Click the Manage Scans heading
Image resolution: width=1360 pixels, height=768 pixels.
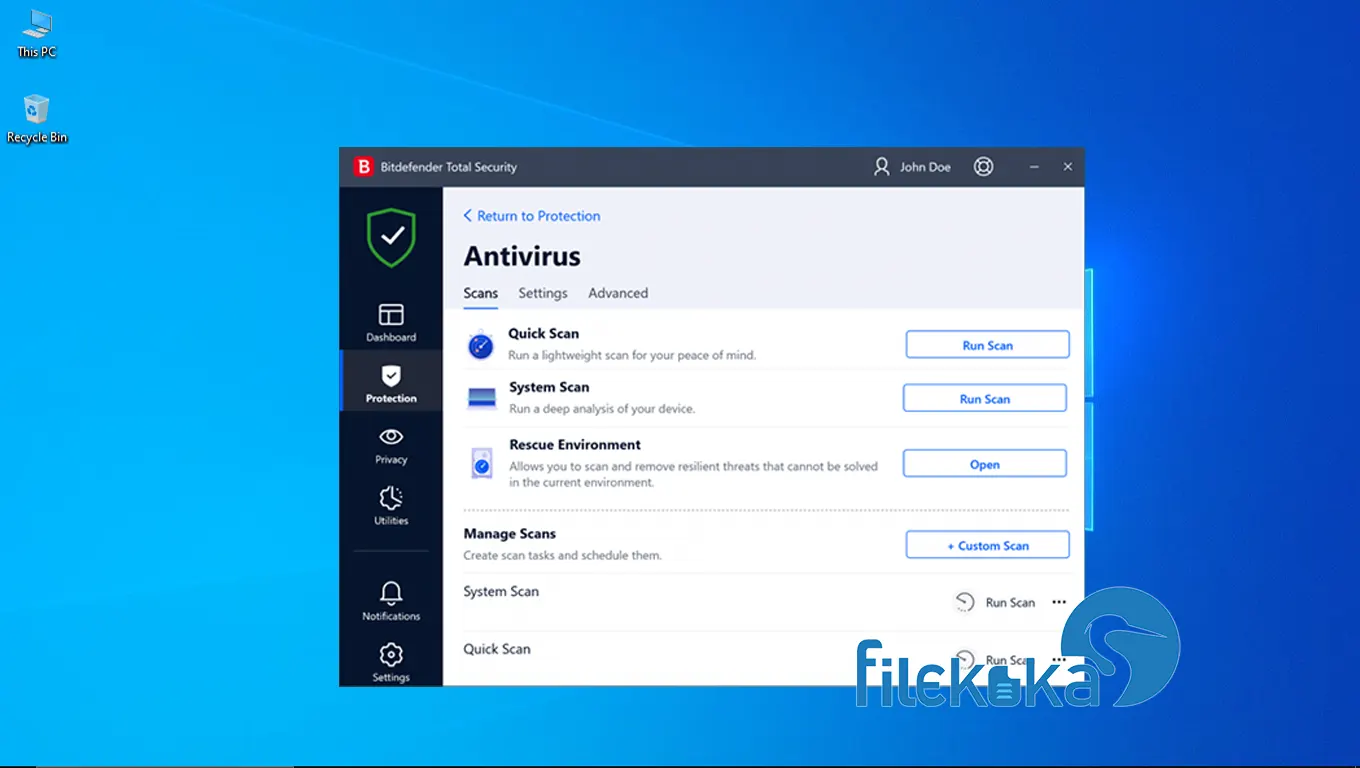pyautogui.click(x=510, y=534)
